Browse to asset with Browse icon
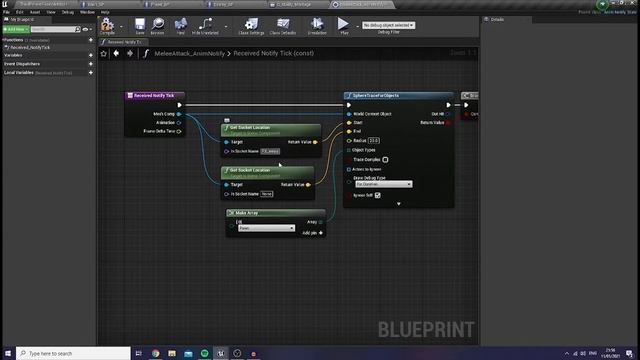The image size is (640, 360). [x=158, y=25]
